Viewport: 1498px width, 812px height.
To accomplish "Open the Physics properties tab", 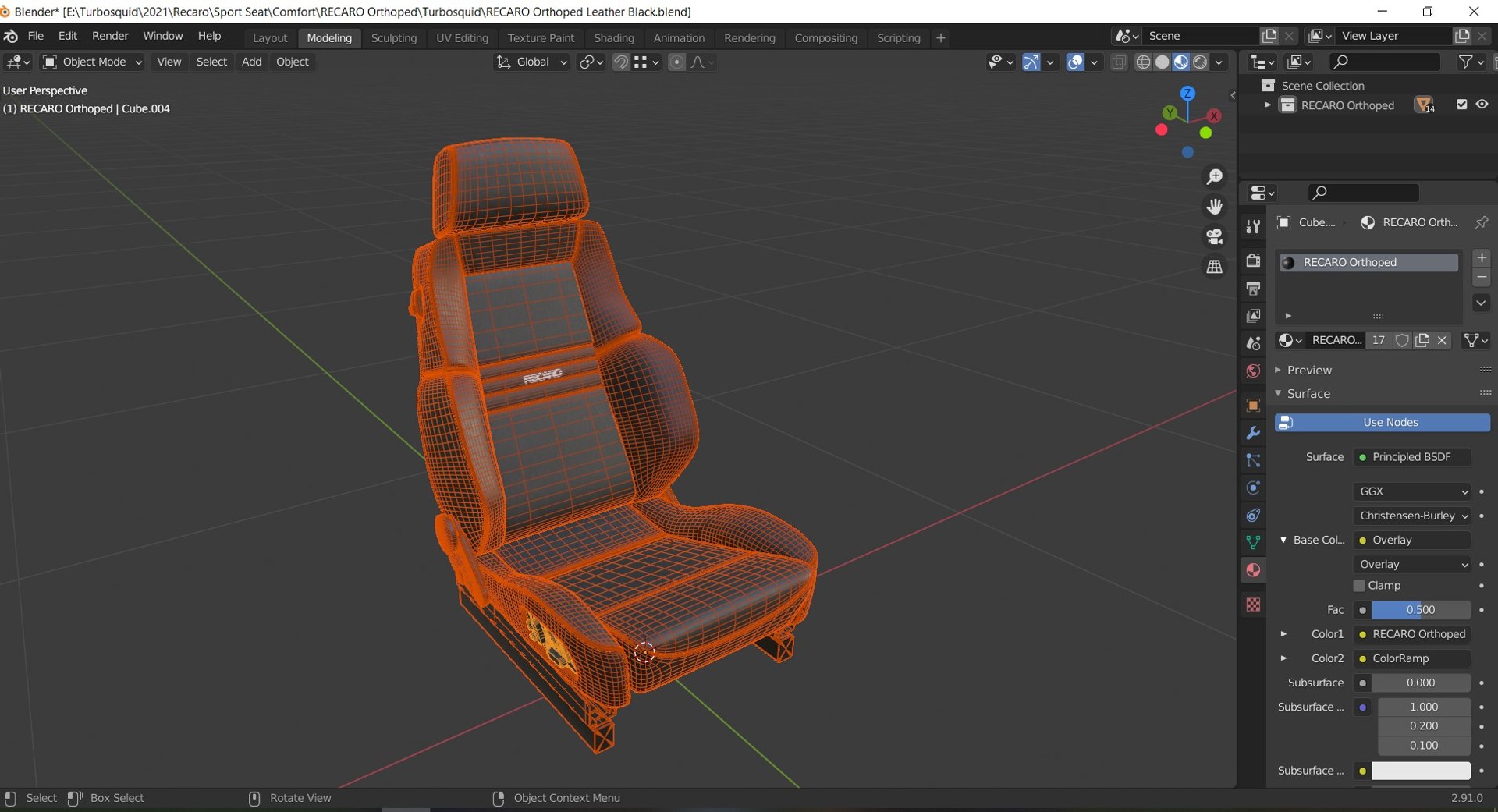I will pyautogui.click(x=1253, y=488).
